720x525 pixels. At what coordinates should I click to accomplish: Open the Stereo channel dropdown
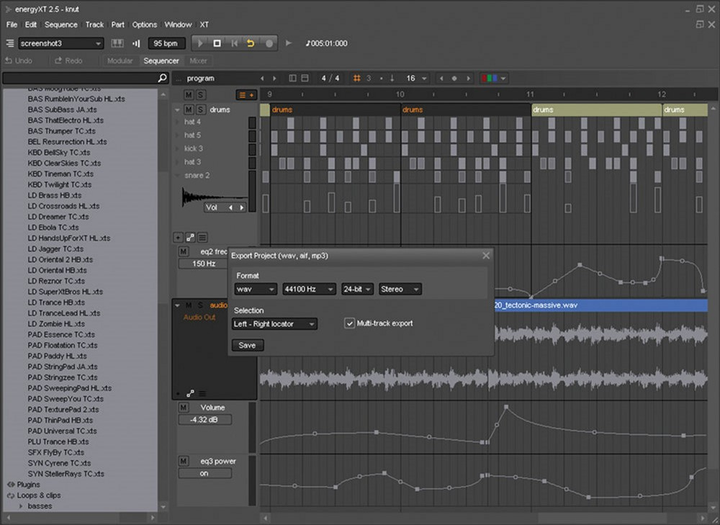pyautogui.click(x=400, y=289)
